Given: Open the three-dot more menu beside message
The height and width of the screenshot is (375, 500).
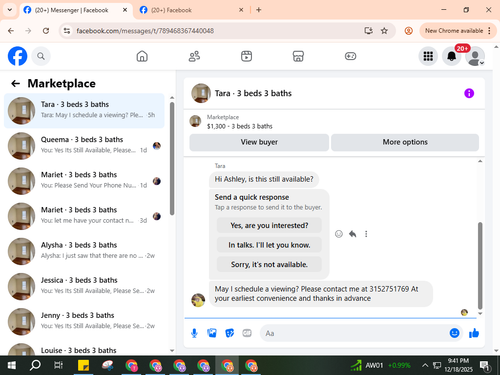Looking at the screenshot, I should pos(366,234).
